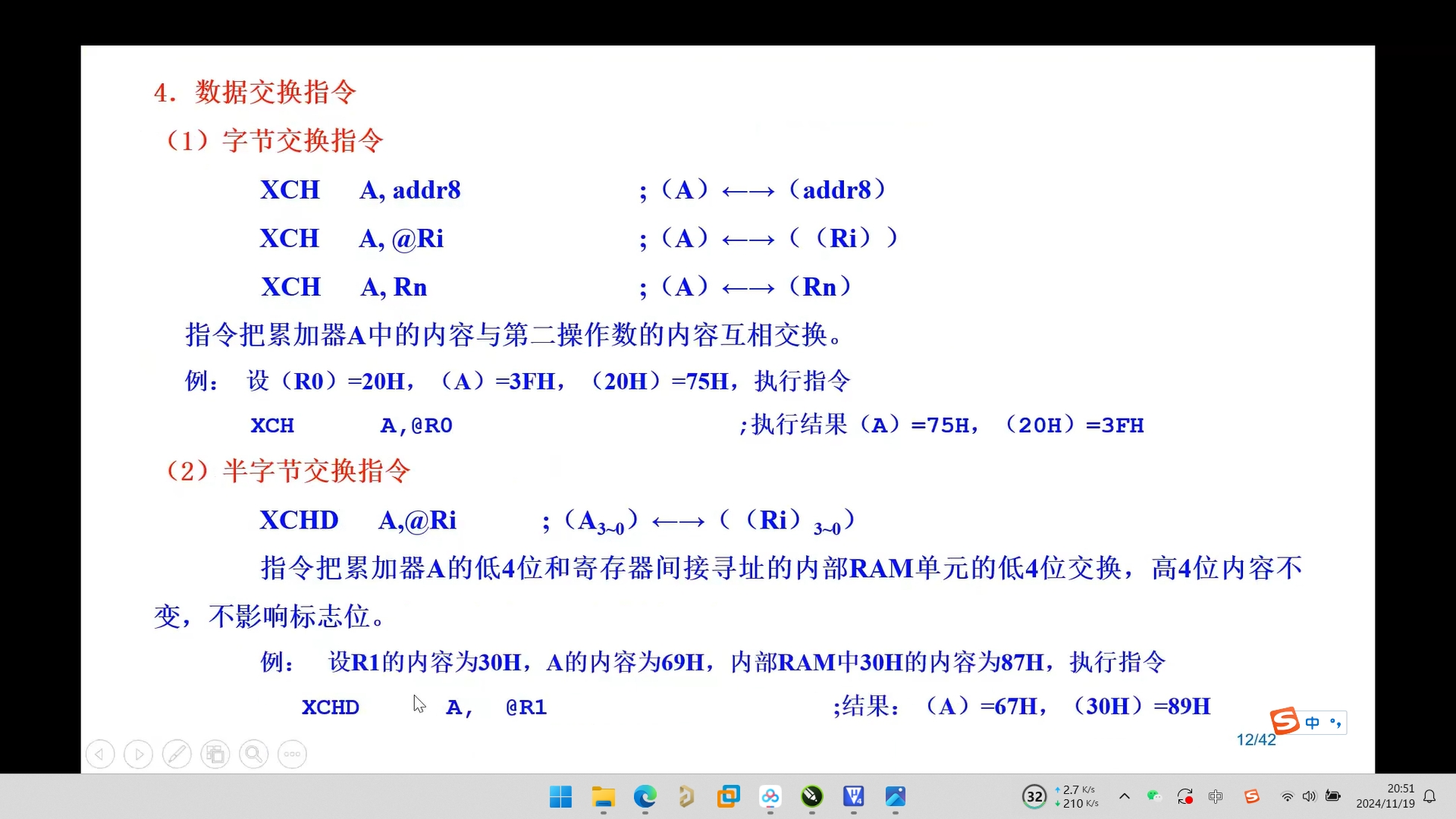Viewport: 1456px width, 819px height.
Task: Toggle the tray IME Chinese indicator
Action: pyautogui.click(x=1216, y=796)
